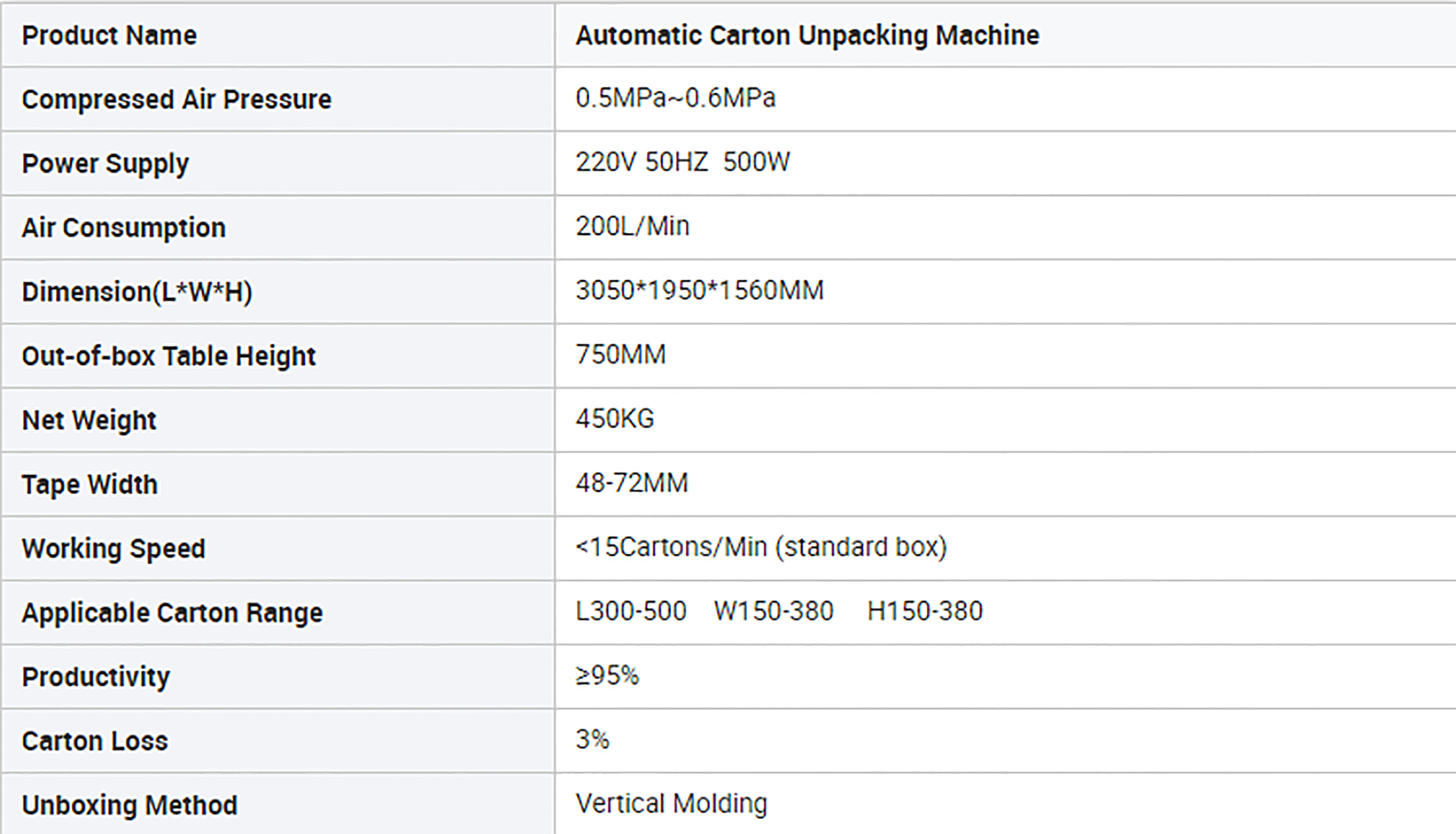
Task: Click the Applicable Carton Range label
Action: coord(172,613)
